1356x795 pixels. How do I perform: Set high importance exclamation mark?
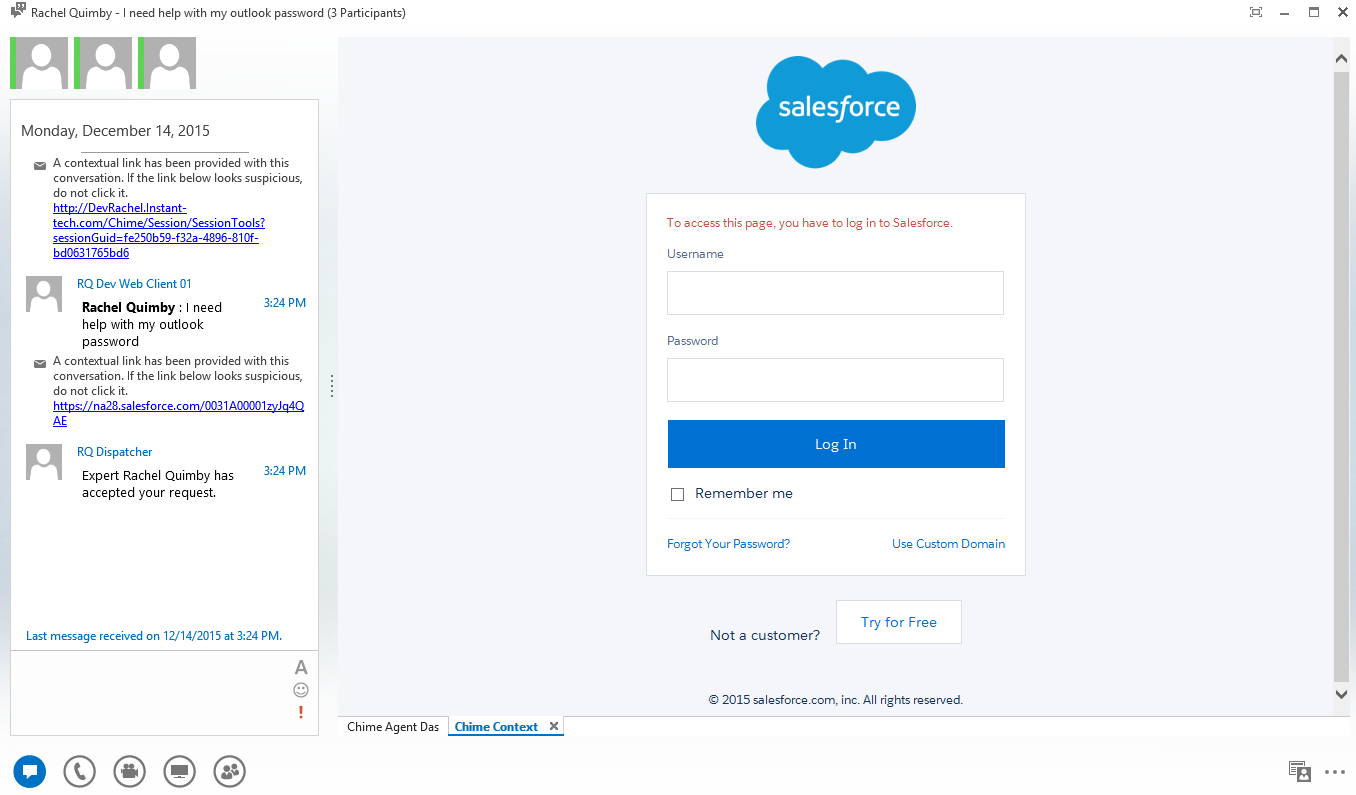(x=301, y=712)
